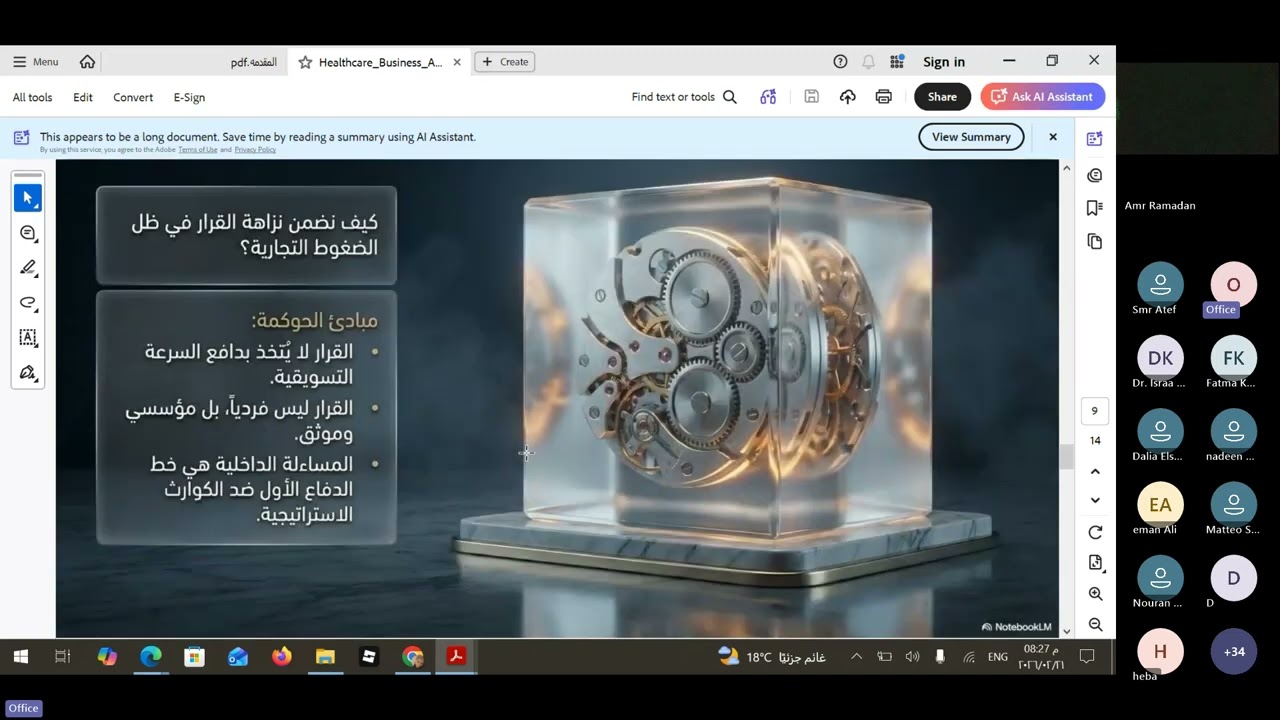
Task: Open the Adobe apps grid icon
Action: [897, 62]
